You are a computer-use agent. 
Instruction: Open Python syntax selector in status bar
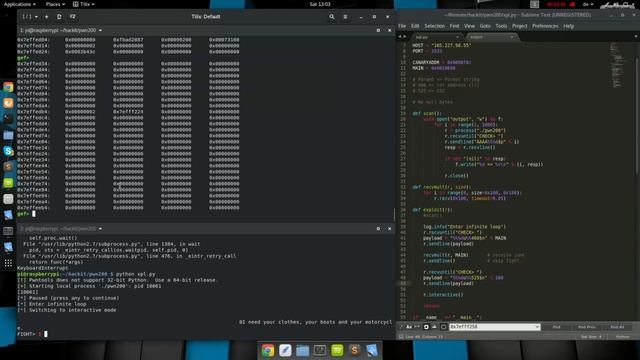tap(622, 337)
